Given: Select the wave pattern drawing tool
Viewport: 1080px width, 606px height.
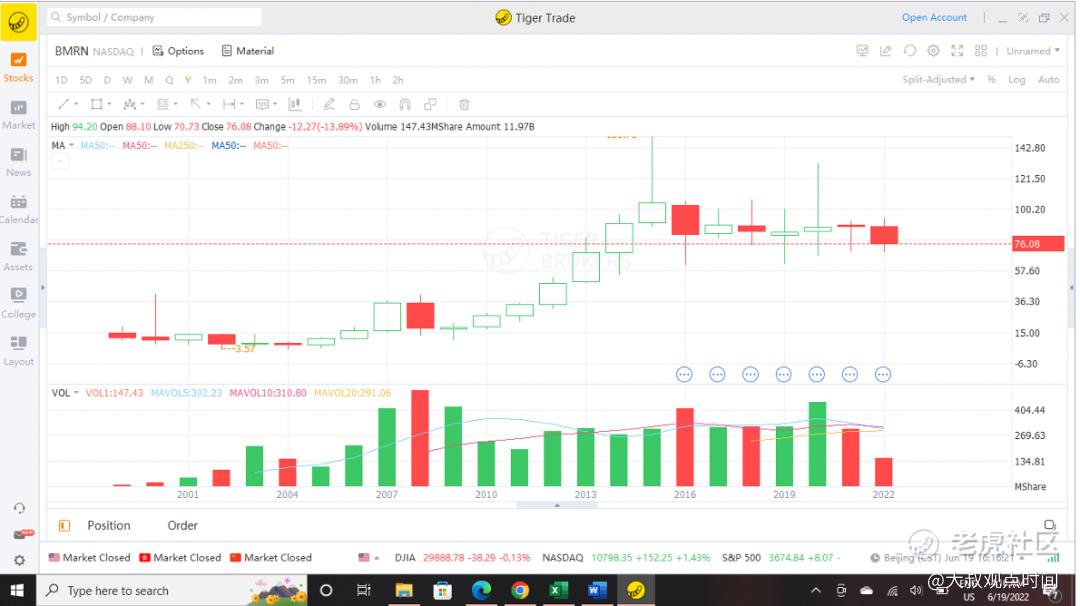Looking at the screenshot, I should 129,104.
